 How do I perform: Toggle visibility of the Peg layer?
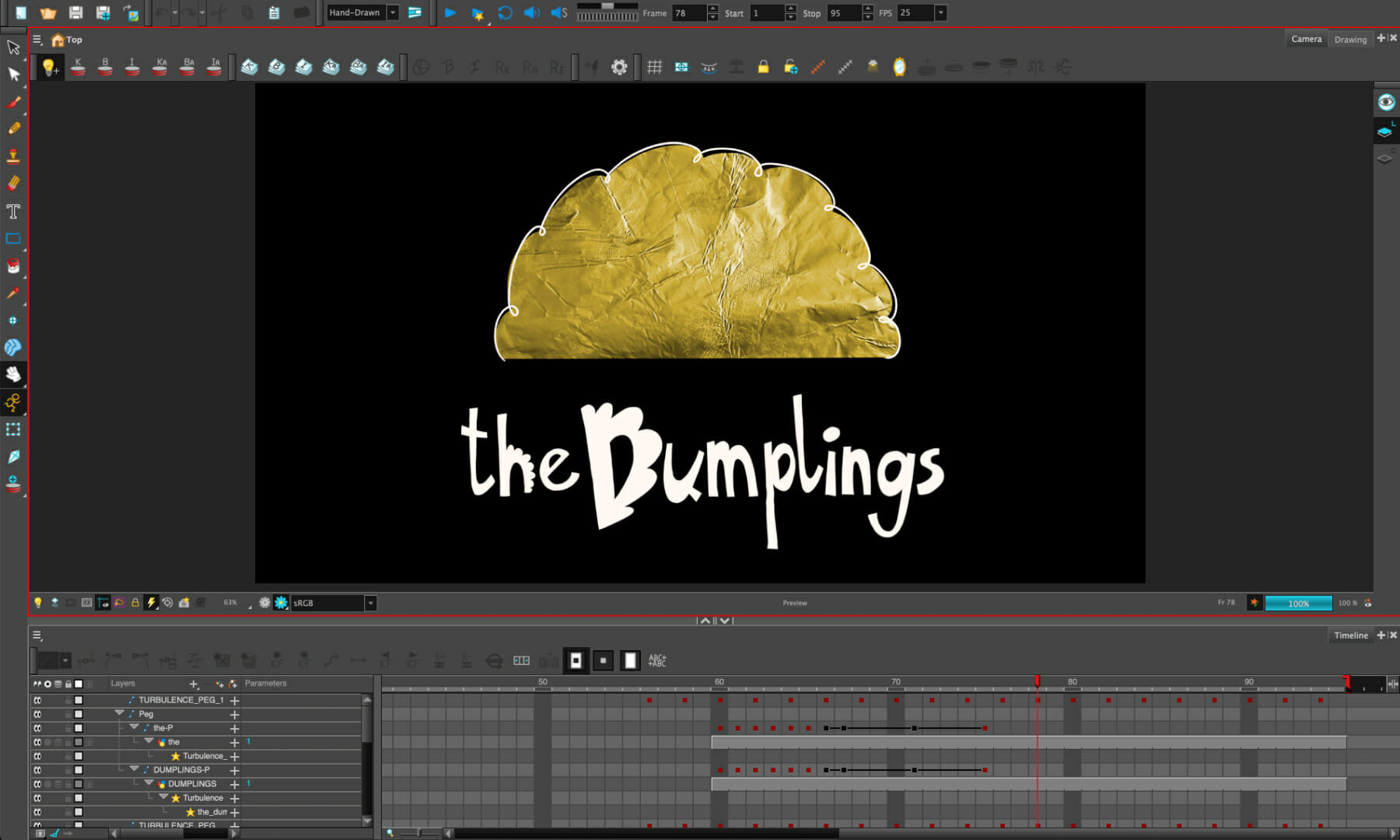click(37, 714)
